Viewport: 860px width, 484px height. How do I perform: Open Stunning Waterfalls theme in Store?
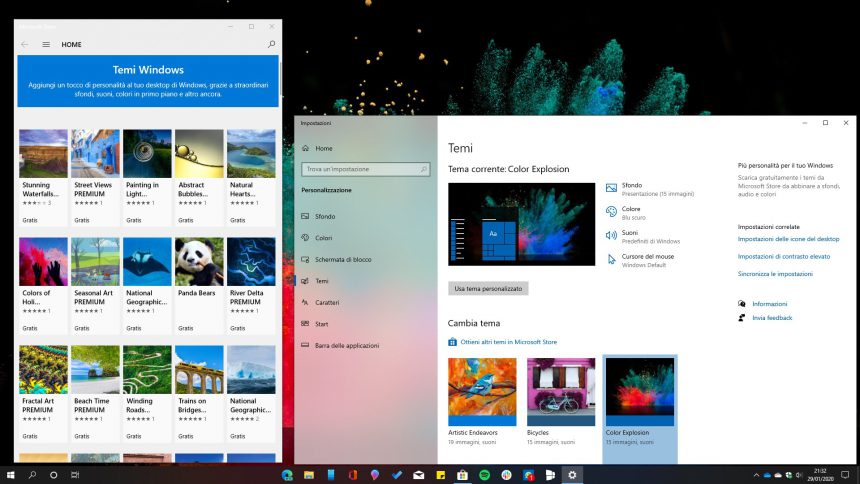[43, 177]
